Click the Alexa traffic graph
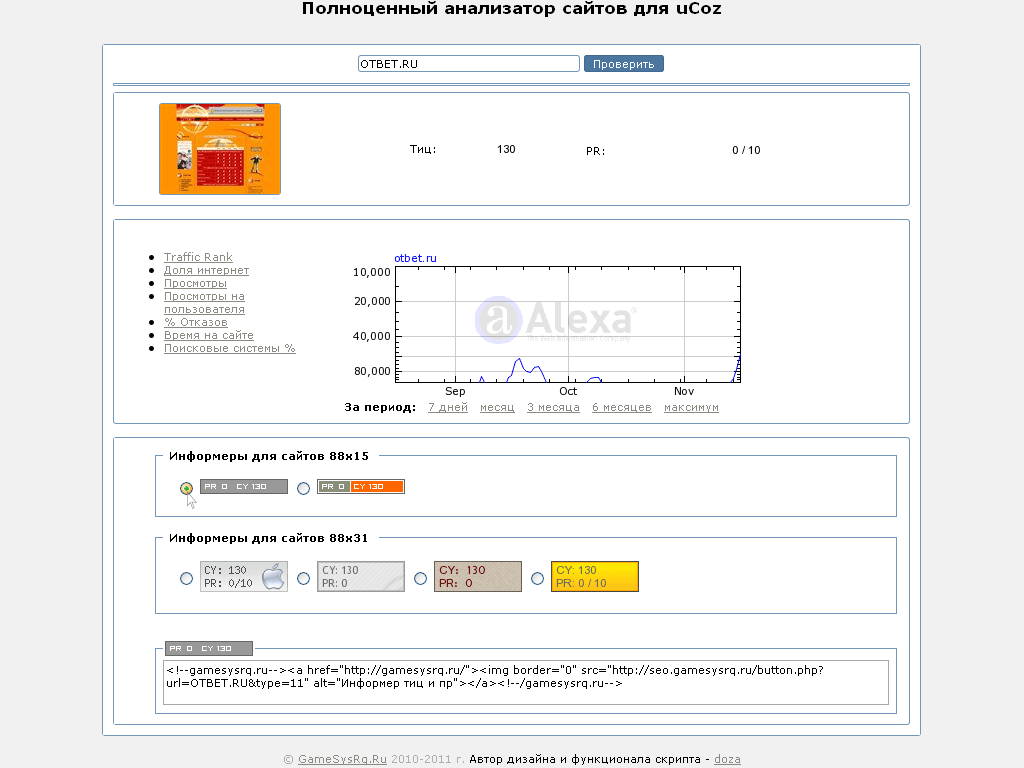This screenshot has height=768, width=1024. click(x=568, y=325)
